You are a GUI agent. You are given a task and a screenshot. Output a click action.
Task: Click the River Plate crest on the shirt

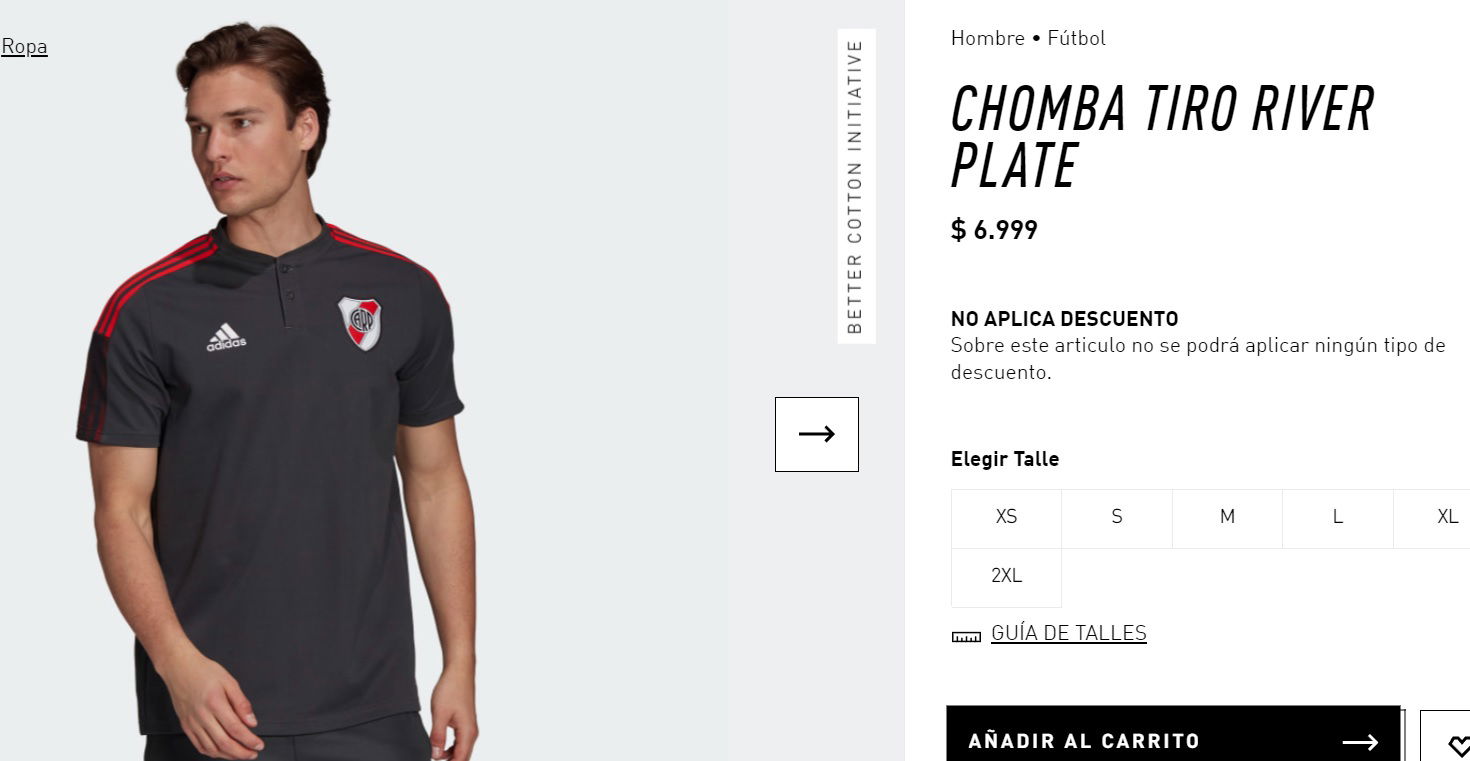pyautogui.click(x=359, y=322)
